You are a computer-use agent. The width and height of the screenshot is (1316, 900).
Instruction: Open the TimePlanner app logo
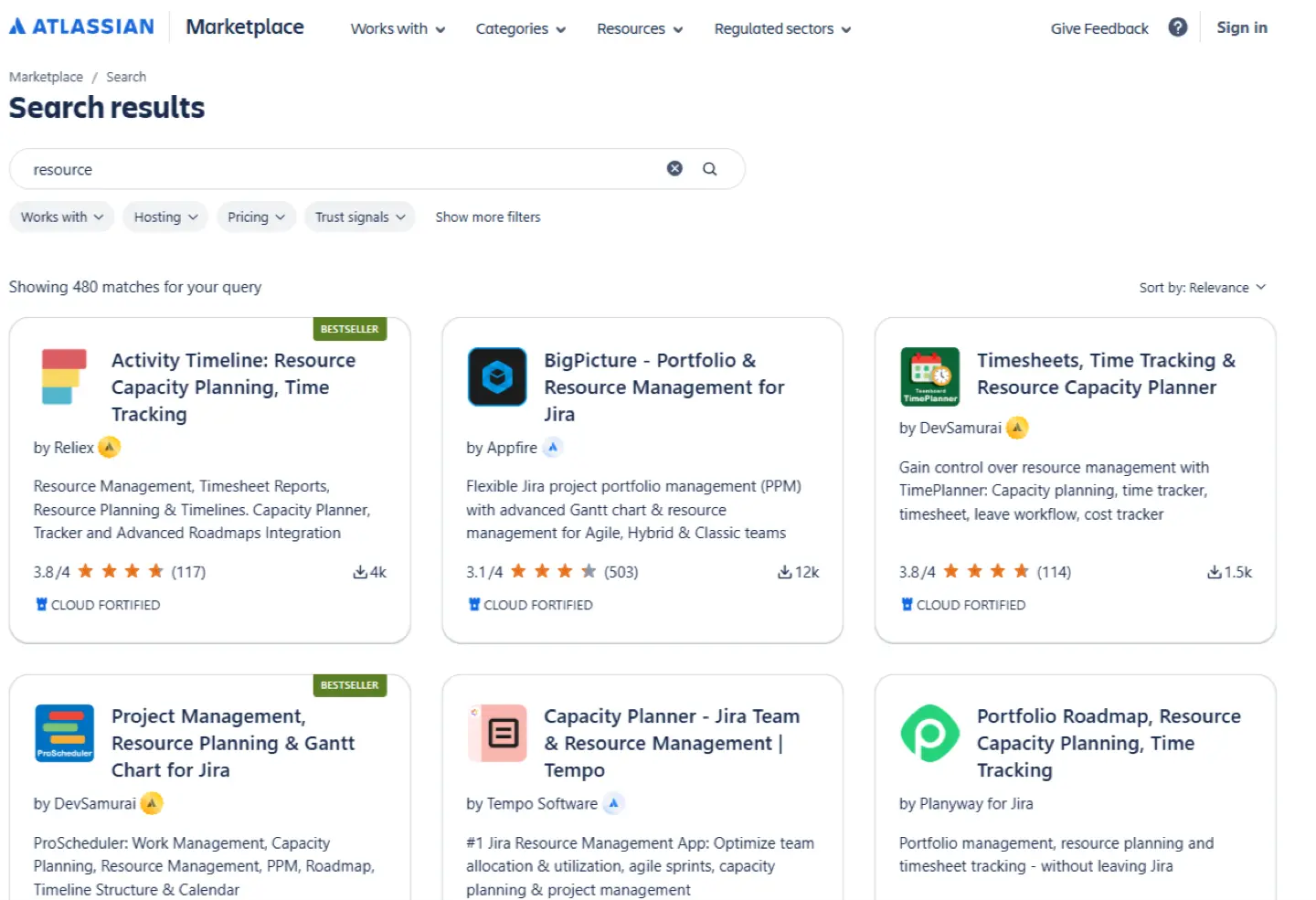point(930,376)
